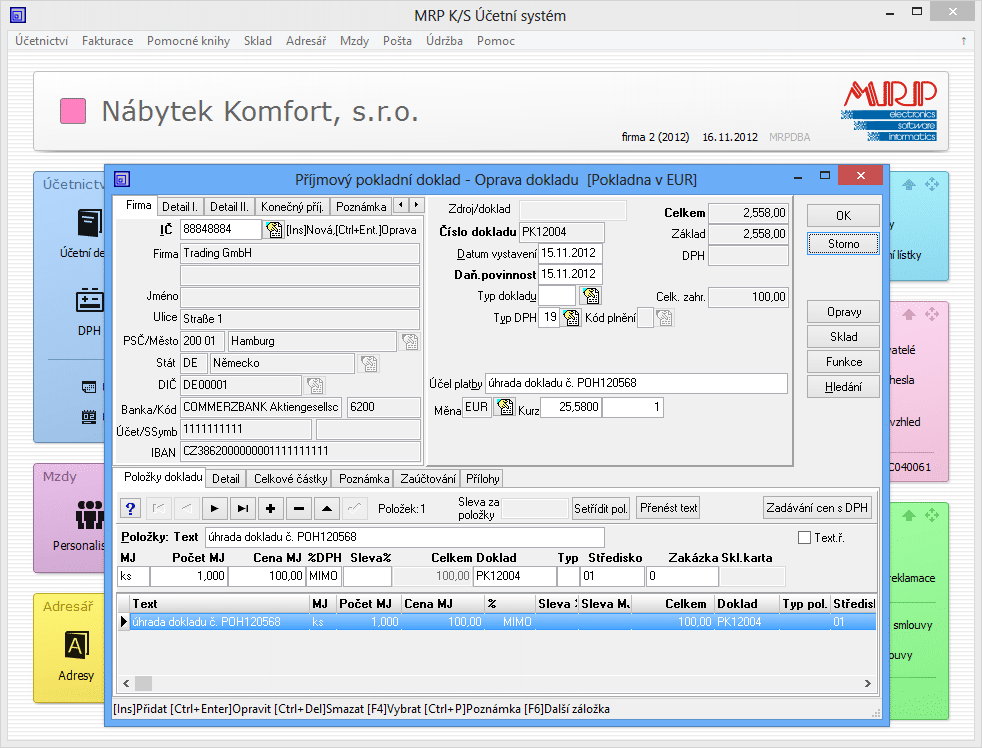This screenshot has width=982, height=748.
Task: Open the Sklad menu
Action: [258, 41]
